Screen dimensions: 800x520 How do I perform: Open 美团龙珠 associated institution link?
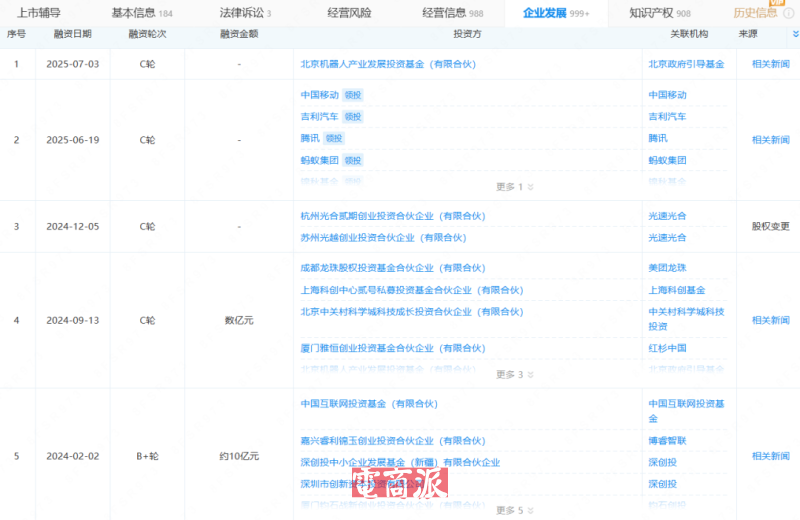(667, 268)
